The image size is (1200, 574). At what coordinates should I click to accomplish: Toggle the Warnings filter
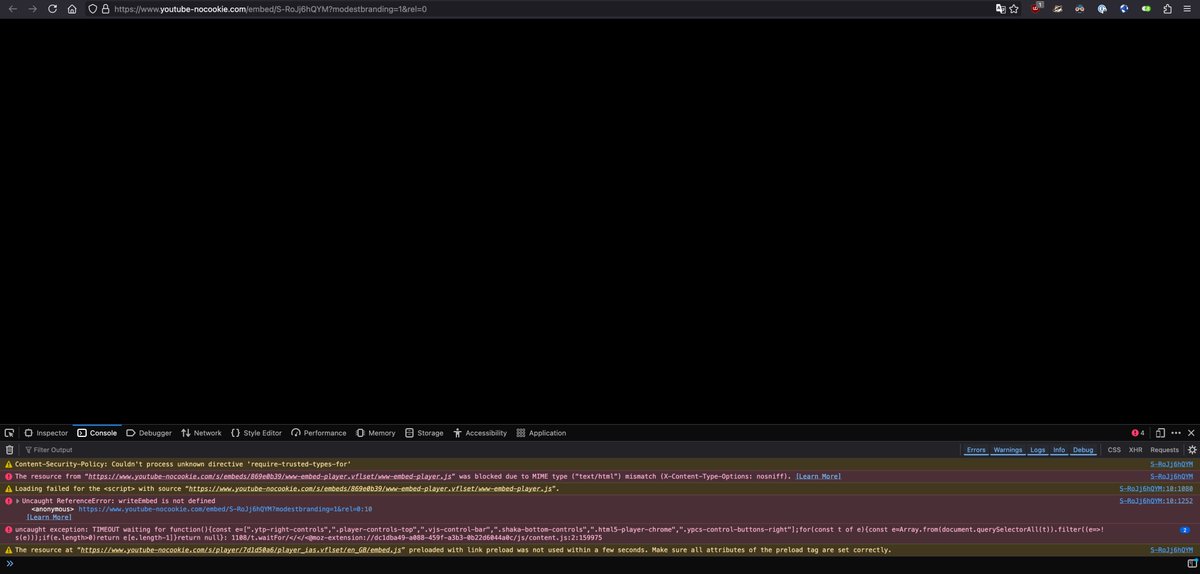[x=1008, y=450]
